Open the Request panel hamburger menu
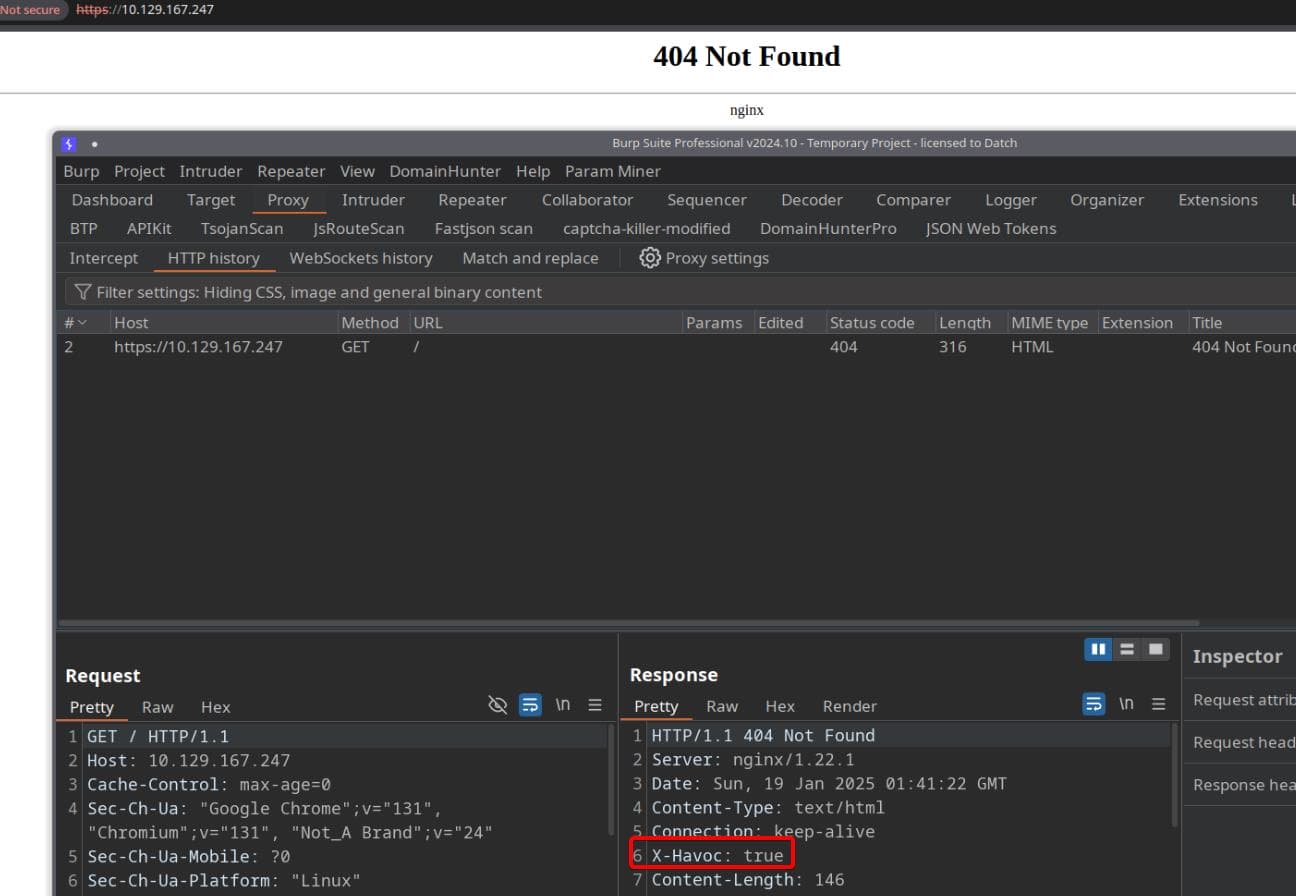 (595, 705)
